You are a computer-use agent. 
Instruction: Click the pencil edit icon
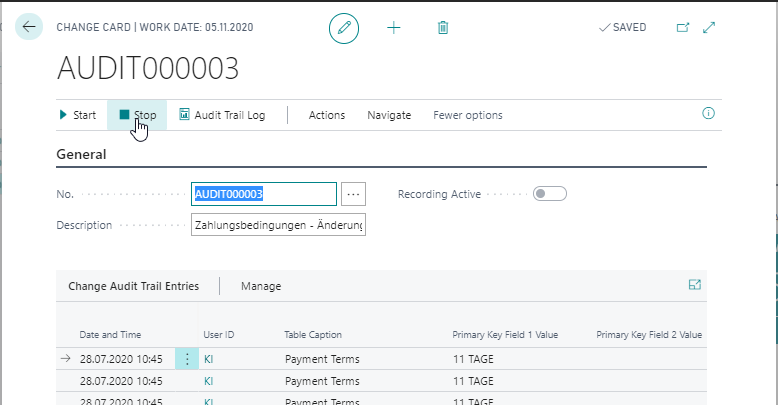coord(344,28)
